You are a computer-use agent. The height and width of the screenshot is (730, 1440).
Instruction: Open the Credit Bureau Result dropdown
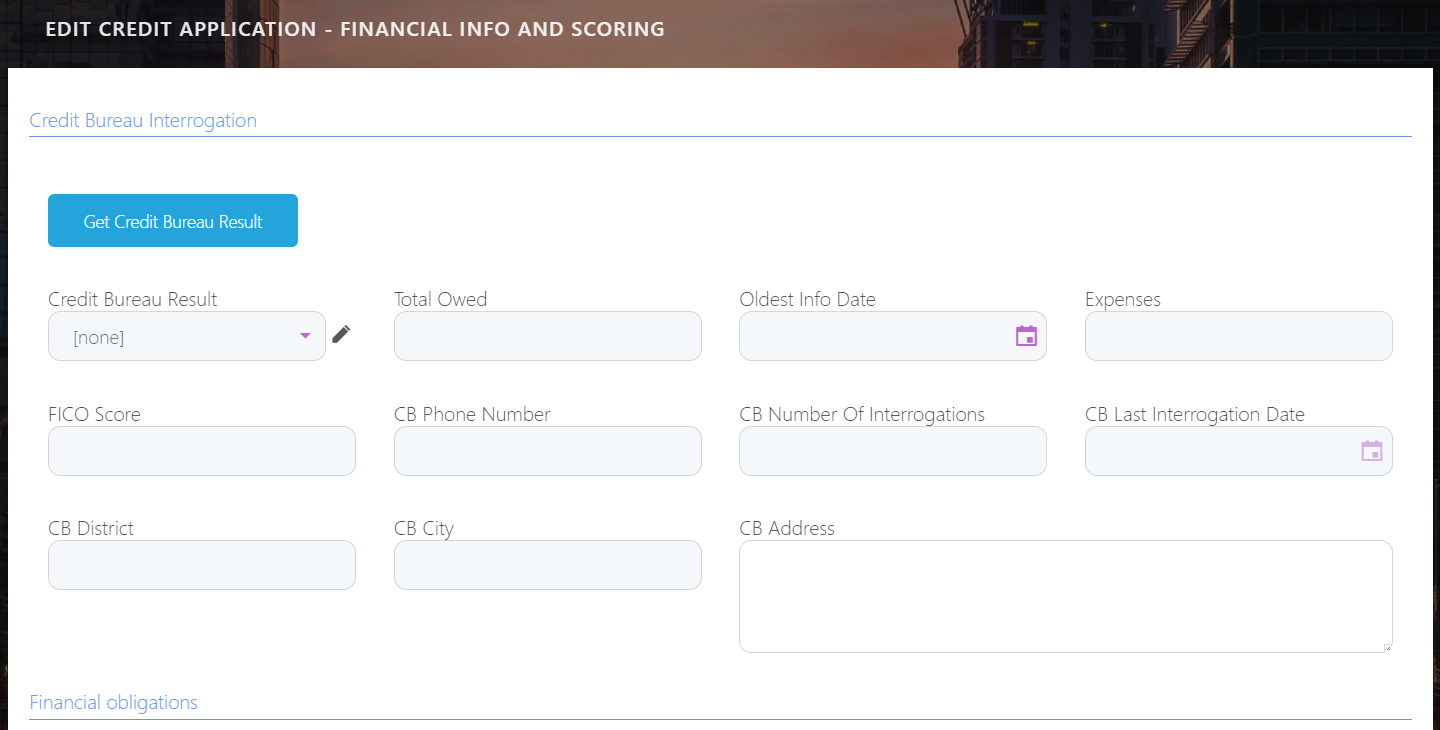pos(175,337)
